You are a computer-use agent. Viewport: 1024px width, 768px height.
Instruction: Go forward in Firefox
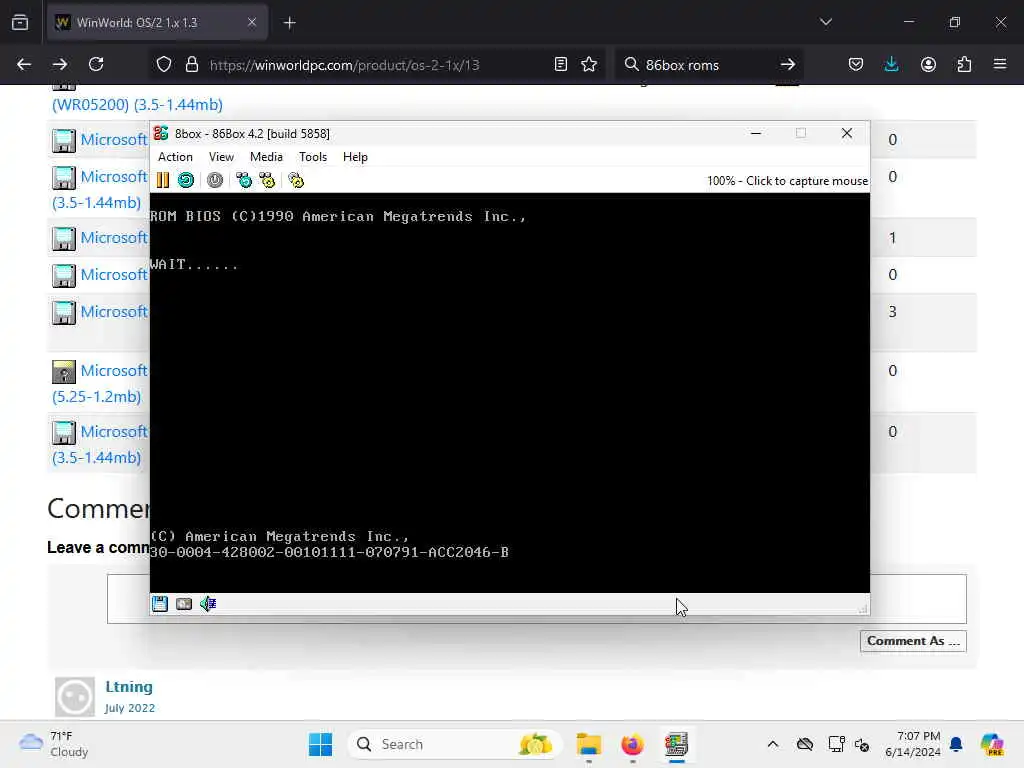(x=60, y=65)
